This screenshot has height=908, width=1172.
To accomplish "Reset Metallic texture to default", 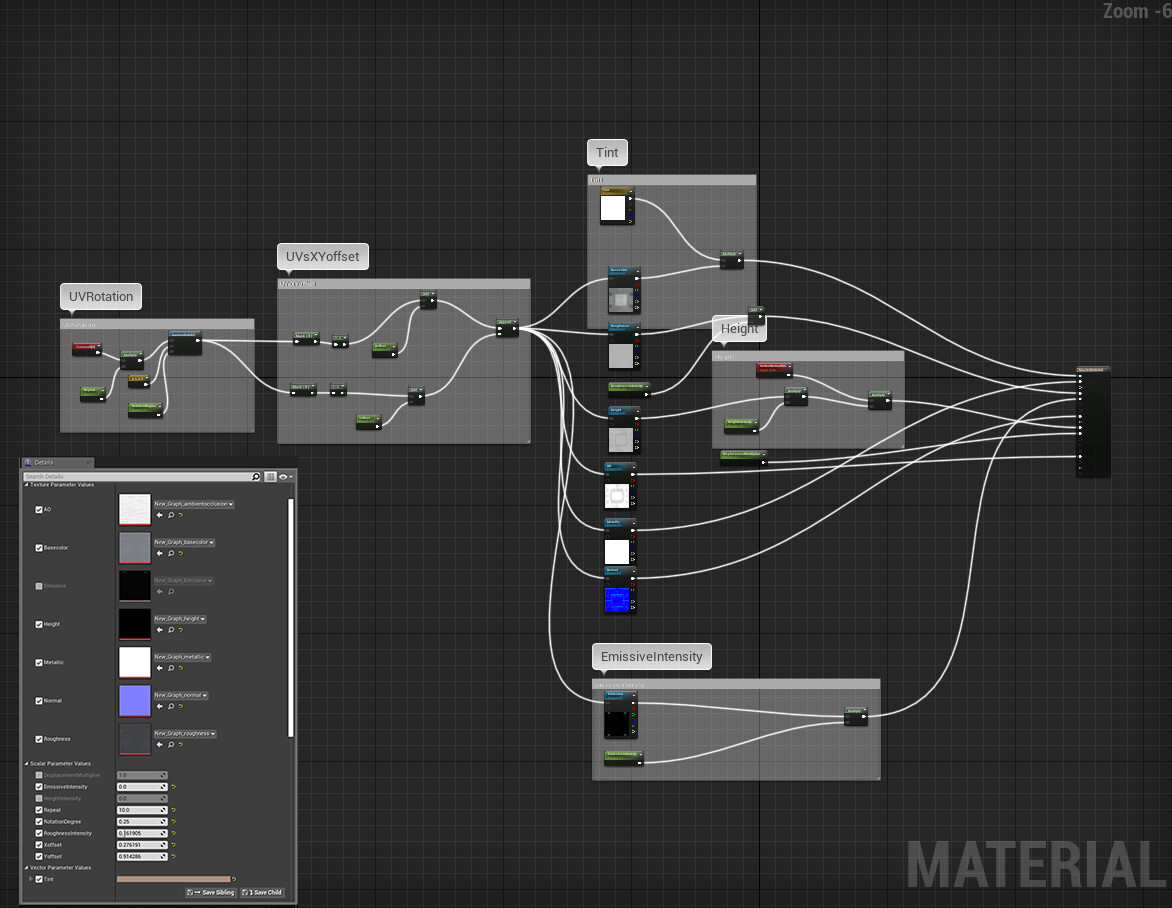I will pos(180,667).
